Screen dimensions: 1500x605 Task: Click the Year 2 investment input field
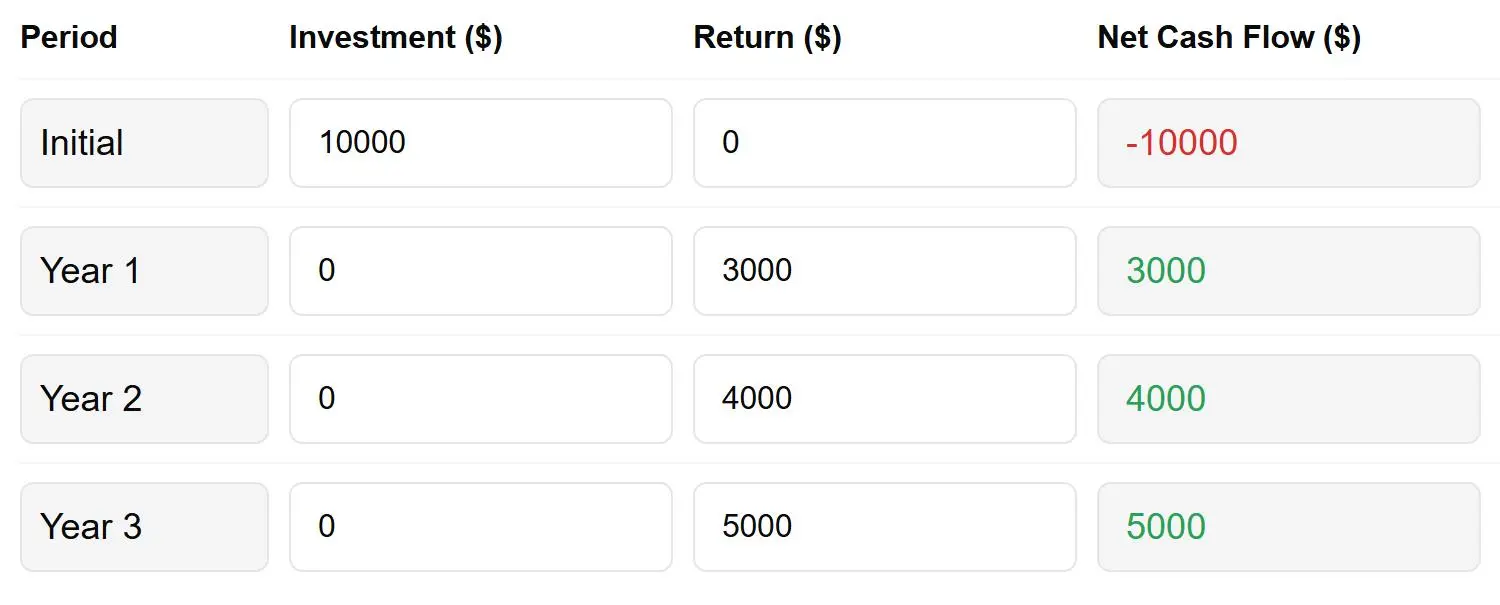point(480,398)
